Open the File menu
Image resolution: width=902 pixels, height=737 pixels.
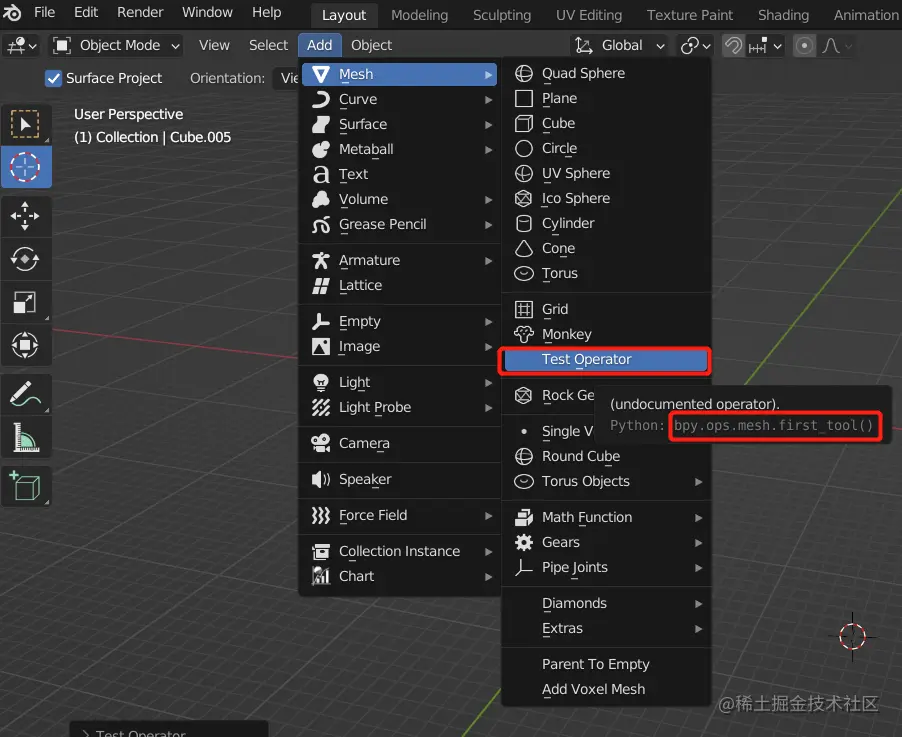click(44, 12)
